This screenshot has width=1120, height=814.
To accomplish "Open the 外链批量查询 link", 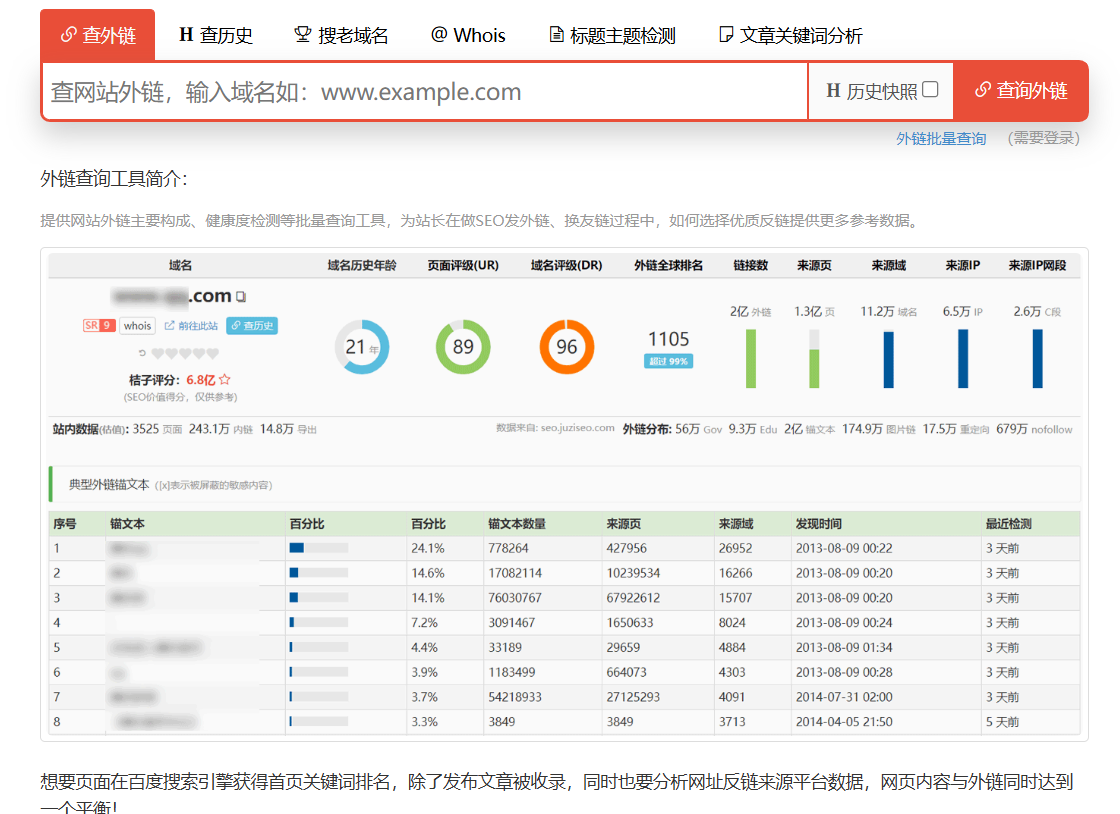I will click(x=941, y=138).
